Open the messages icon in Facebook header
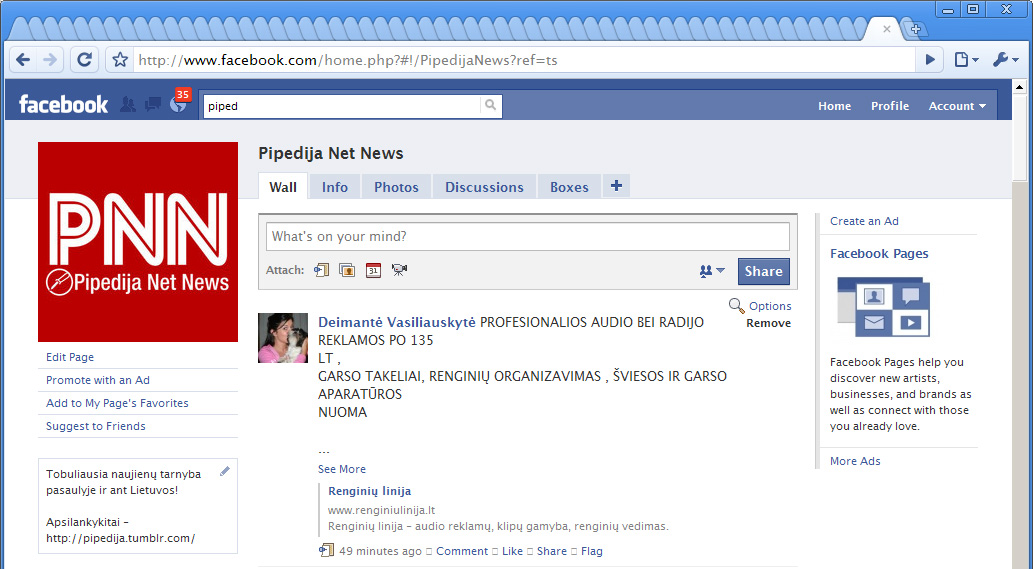 point(153,105)
